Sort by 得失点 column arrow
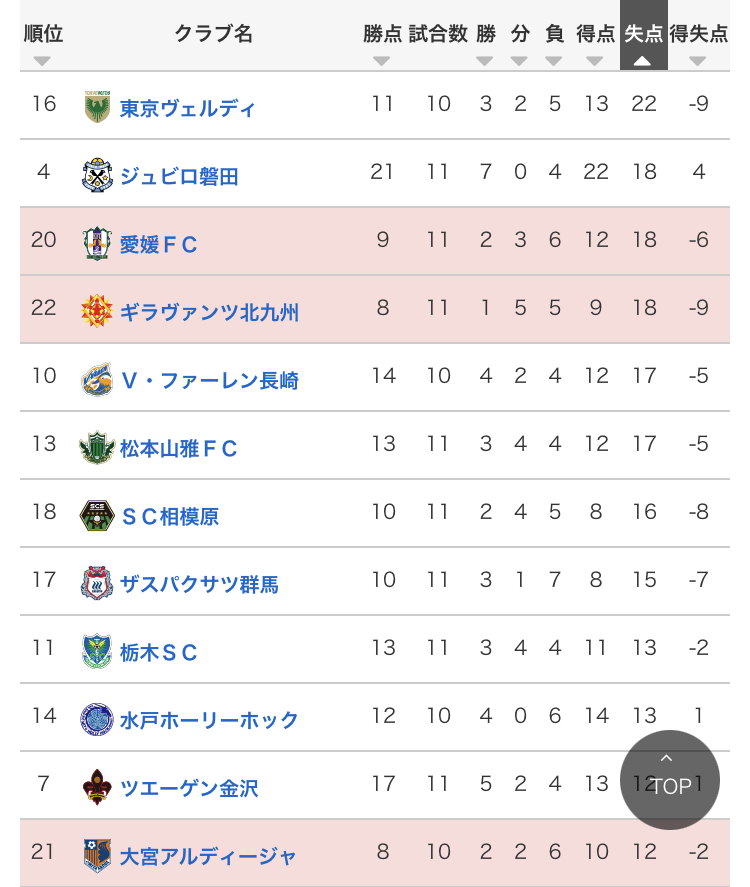This screenshot has height=887, width=750. (x=698, y=60)
